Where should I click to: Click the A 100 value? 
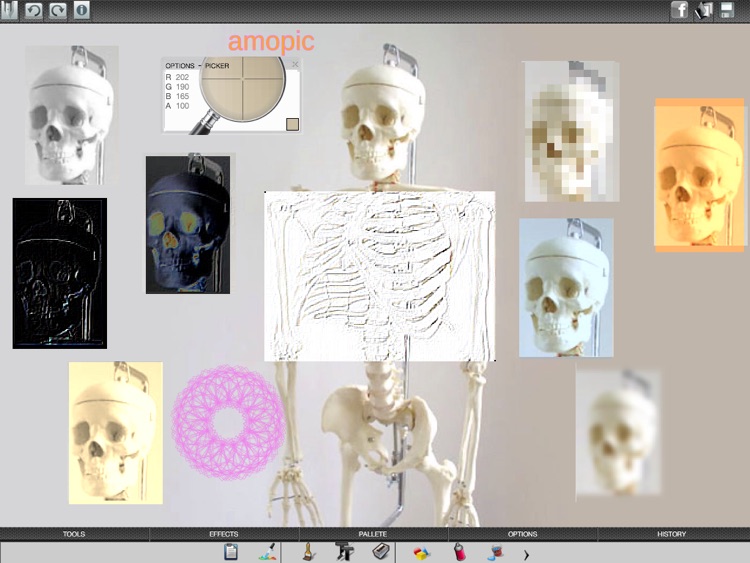point(177,106)
